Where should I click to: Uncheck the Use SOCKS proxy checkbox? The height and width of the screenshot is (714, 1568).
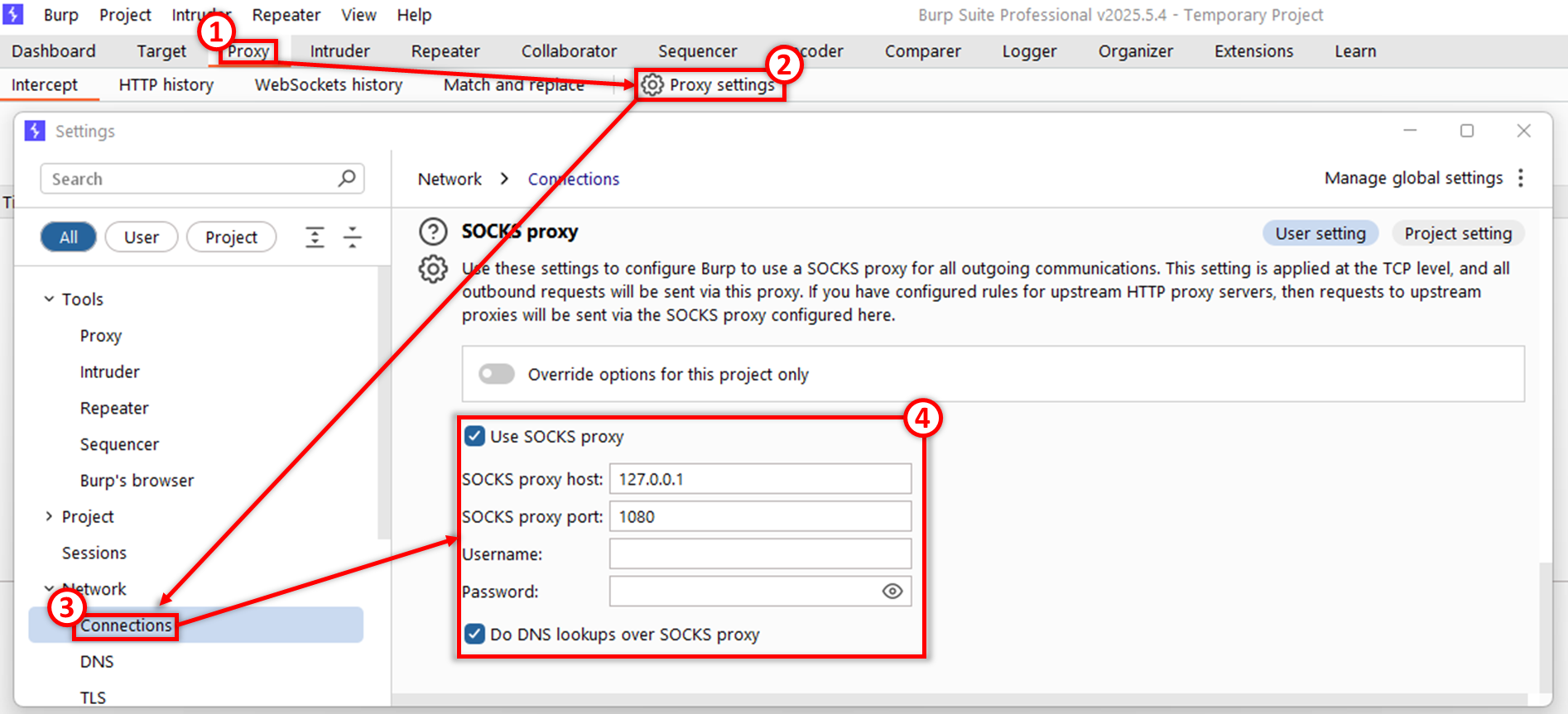pyautogui.click(x=474, y=436)
